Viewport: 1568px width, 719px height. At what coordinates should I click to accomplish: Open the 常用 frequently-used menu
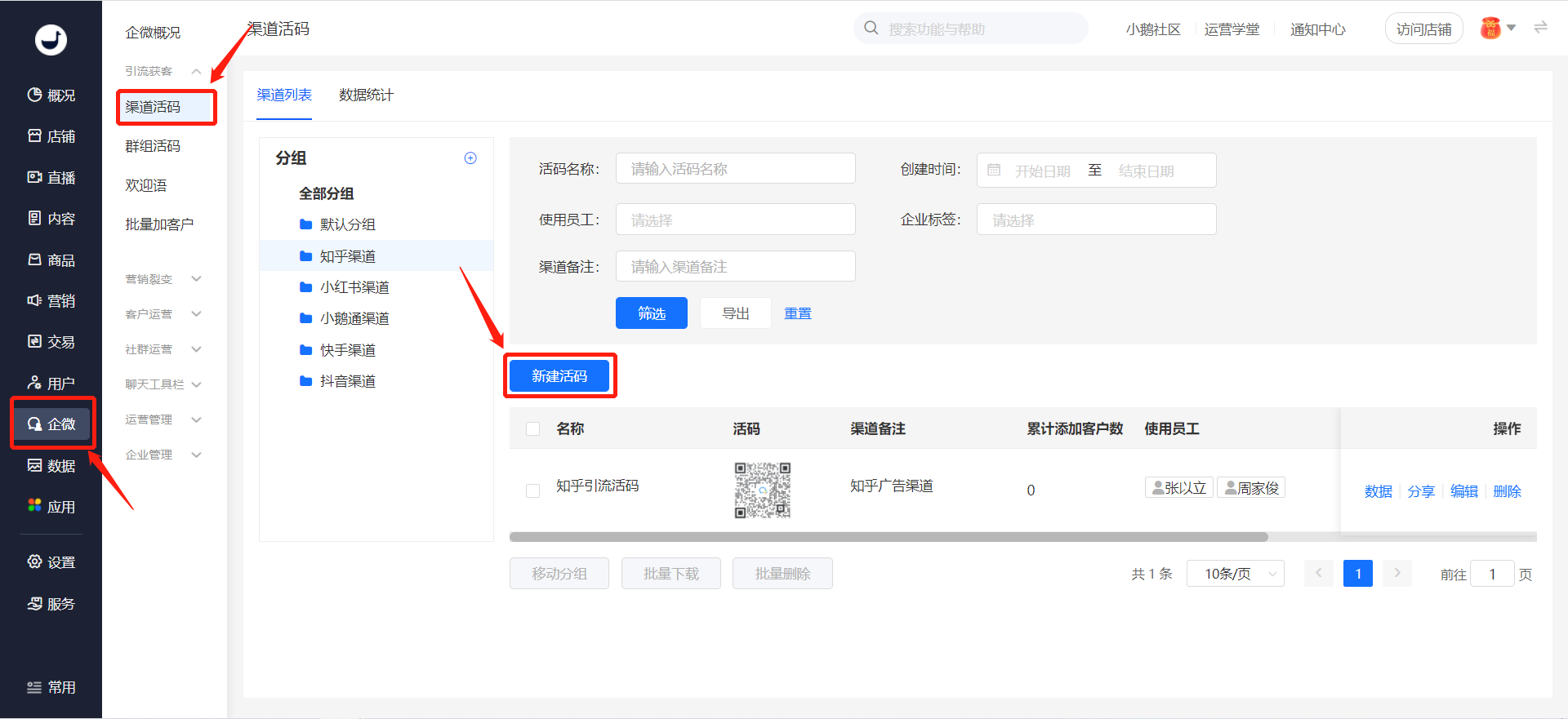(51, 687)
